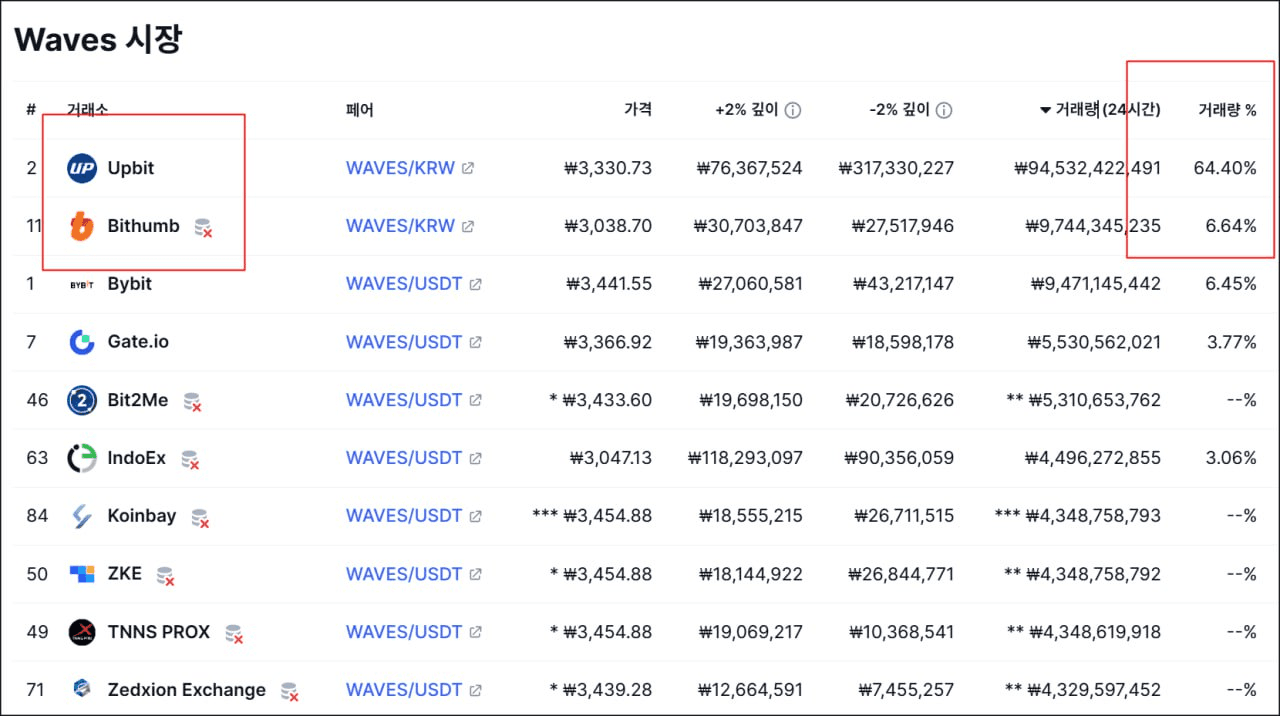Click the Bithumb exchange logo
This screenshot has height=716, width=1280.
82,226
